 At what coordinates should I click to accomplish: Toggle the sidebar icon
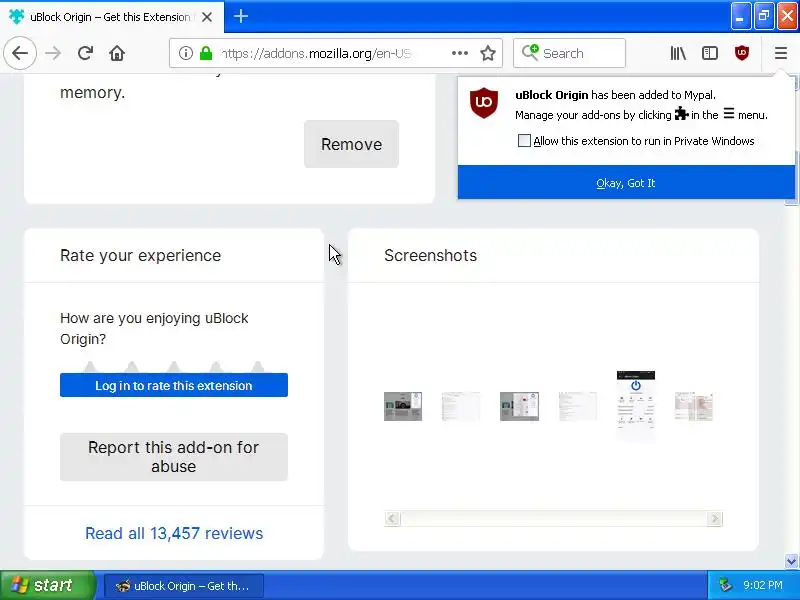(x=710, y=53)
